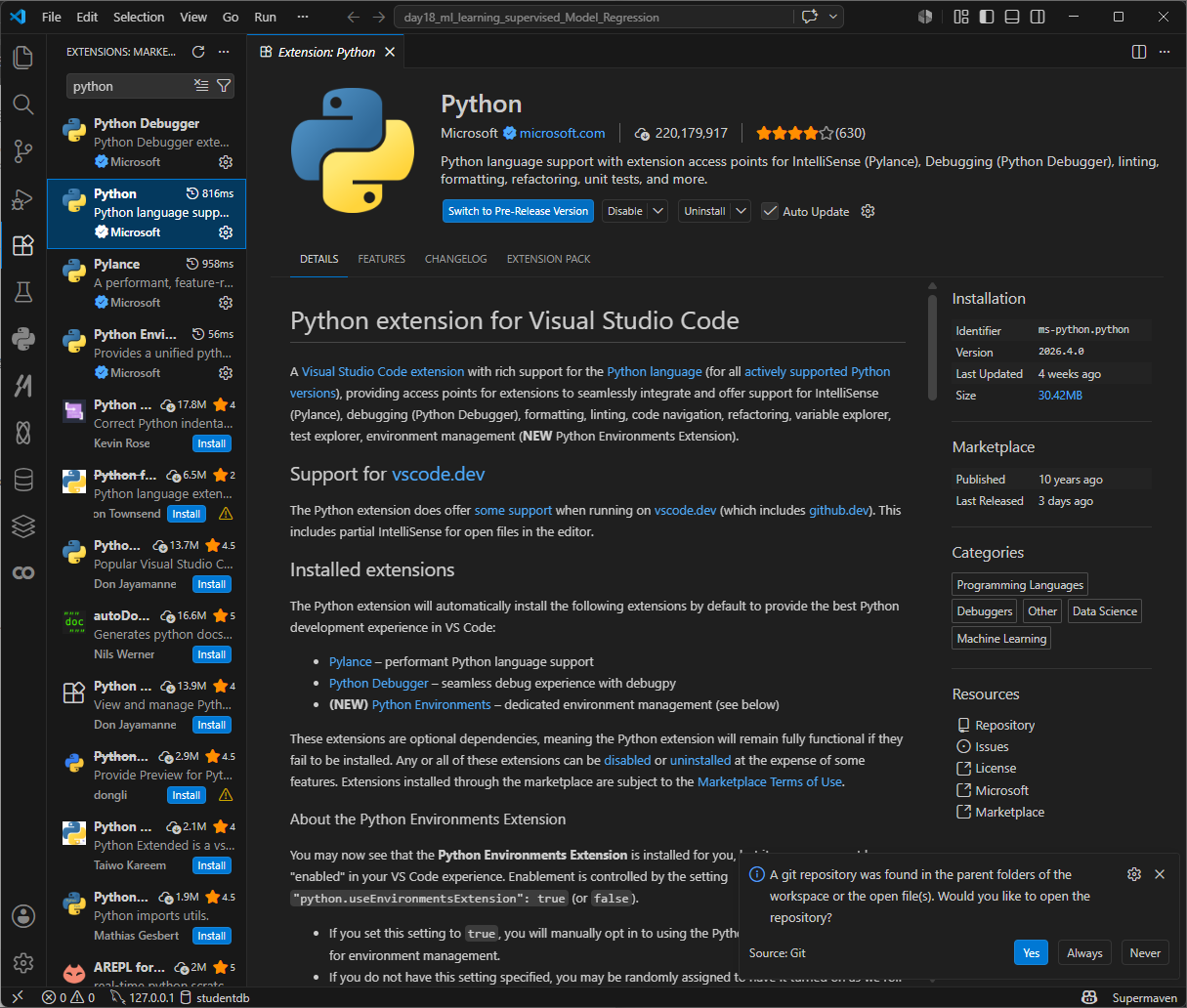
Task: Open the Manage gear in activity bar
Action: point(23,963)
